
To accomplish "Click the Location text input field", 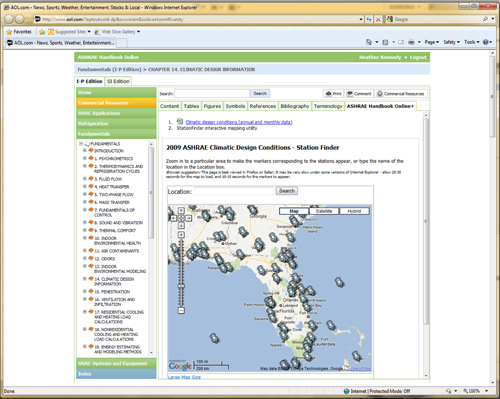I will pyautogui.click(x=234, y=191).
